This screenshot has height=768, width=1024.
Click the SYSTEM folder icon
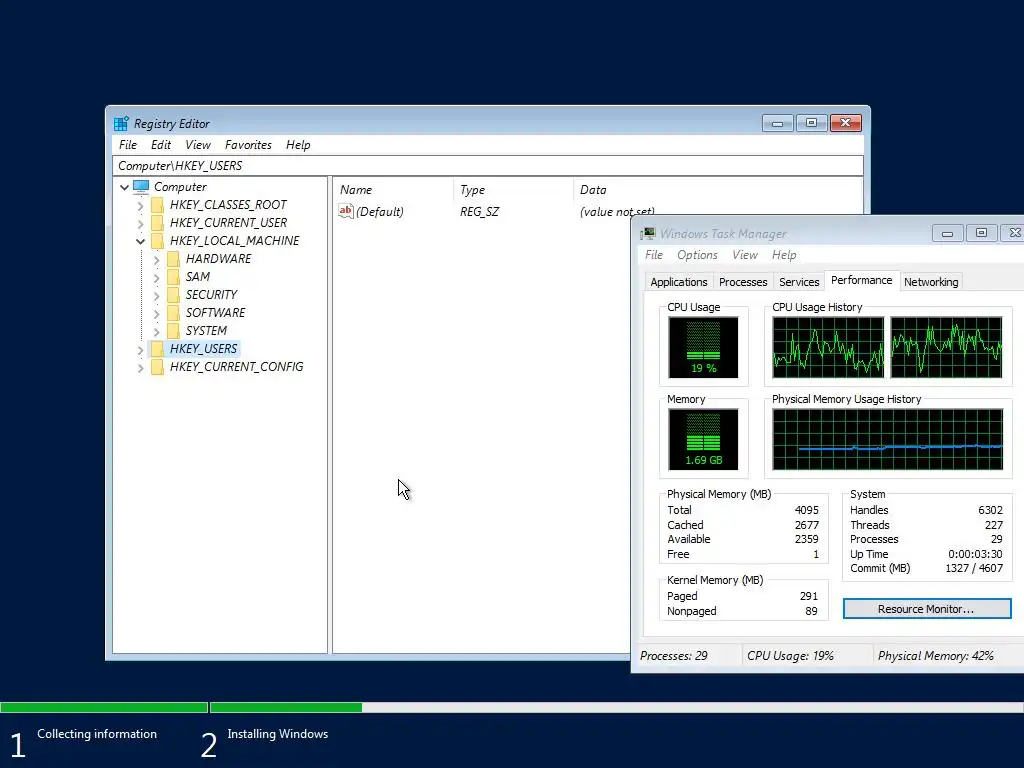click(173, 330)
